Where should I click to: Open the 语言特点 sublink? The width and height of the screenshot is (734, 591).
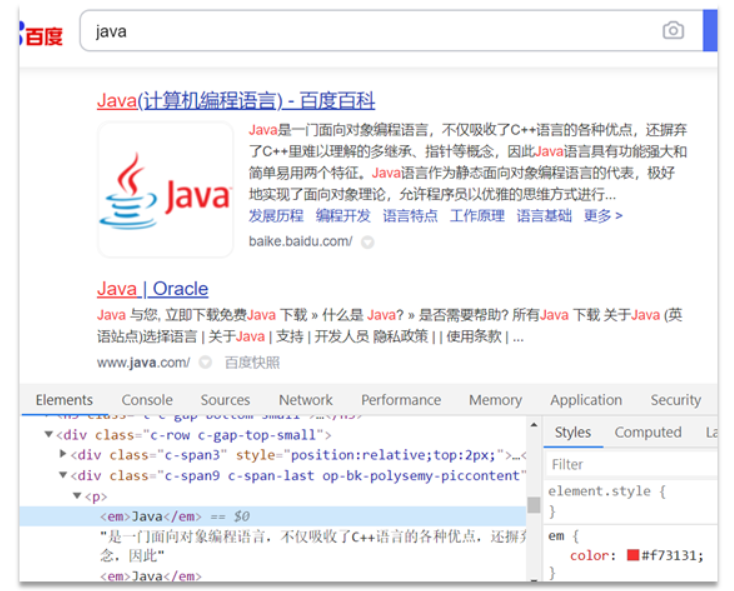410,216
